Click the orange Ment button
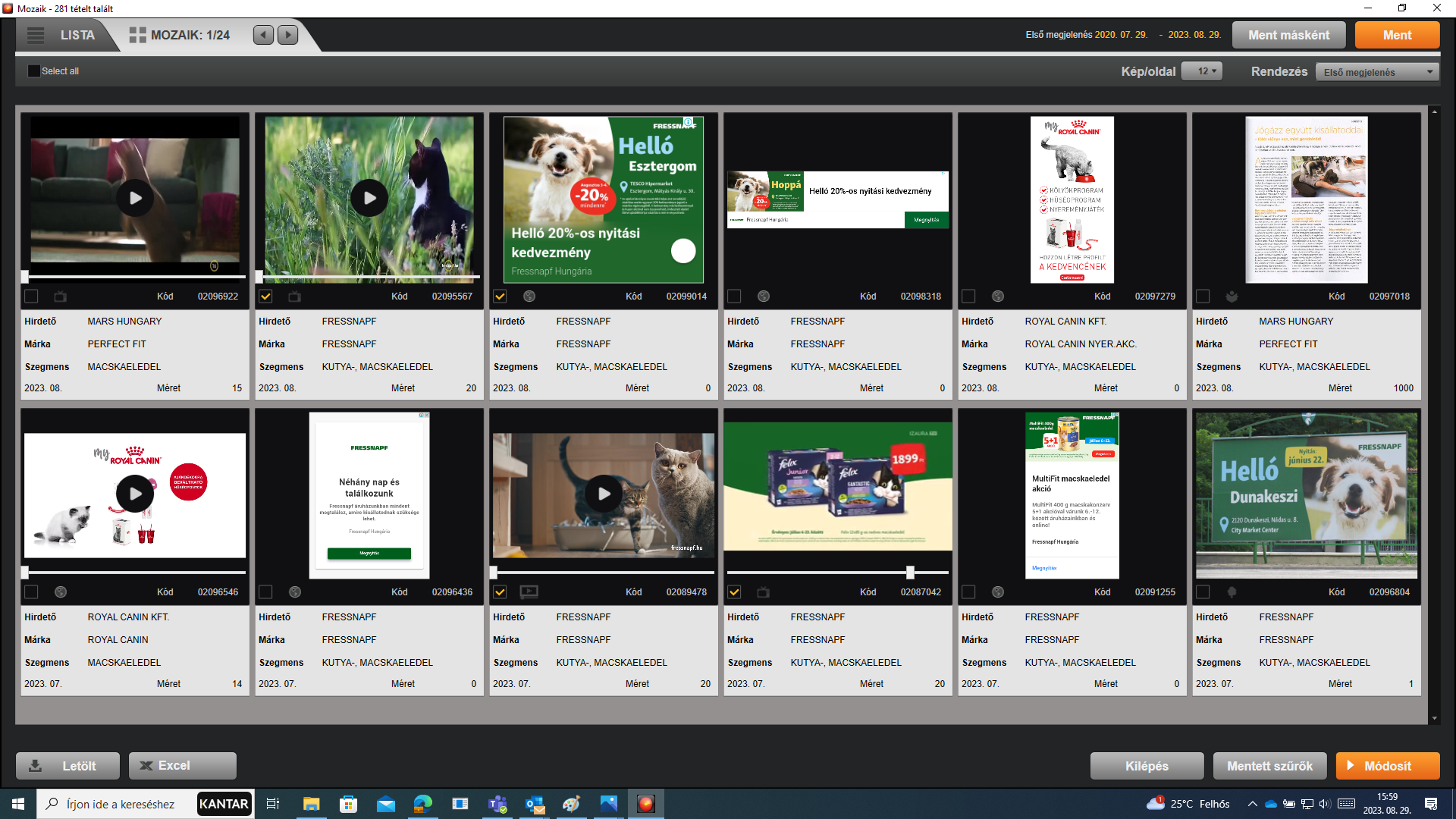This screenshot has height=819, width=1456. point(1397,35)
